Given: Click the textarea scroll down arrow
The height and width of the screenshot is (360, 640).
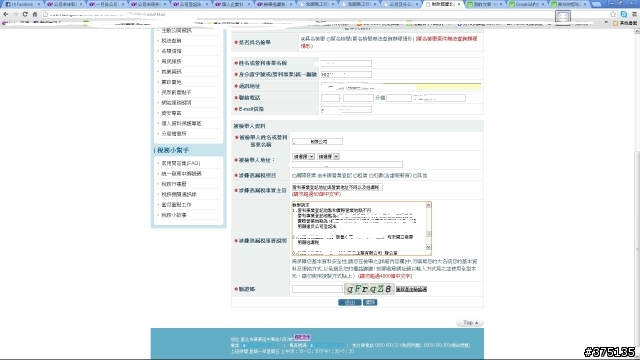Looking at the screenshot, I should click(428, 247).
